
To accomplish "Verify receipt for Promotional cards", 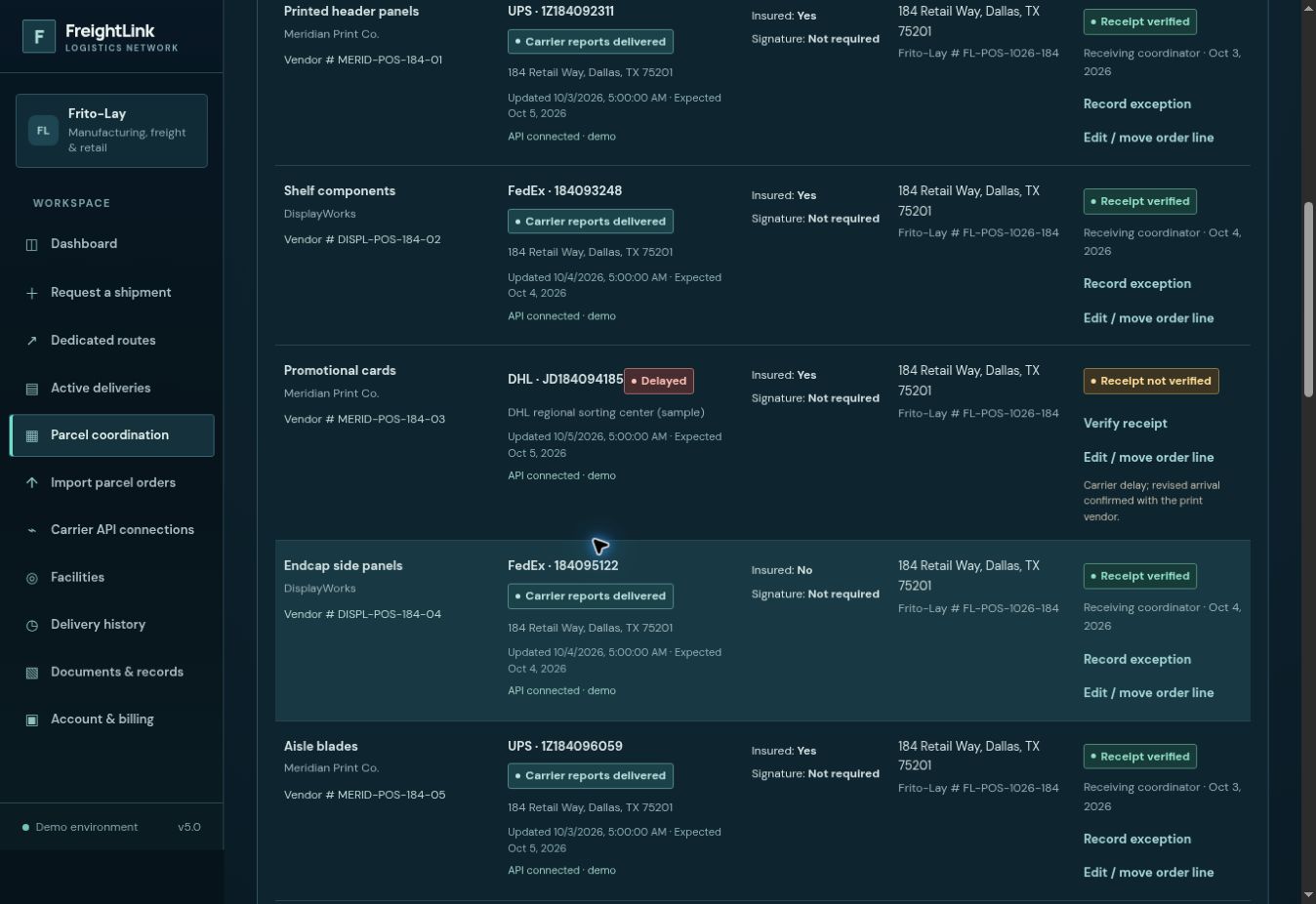I will click(1125, 424).
